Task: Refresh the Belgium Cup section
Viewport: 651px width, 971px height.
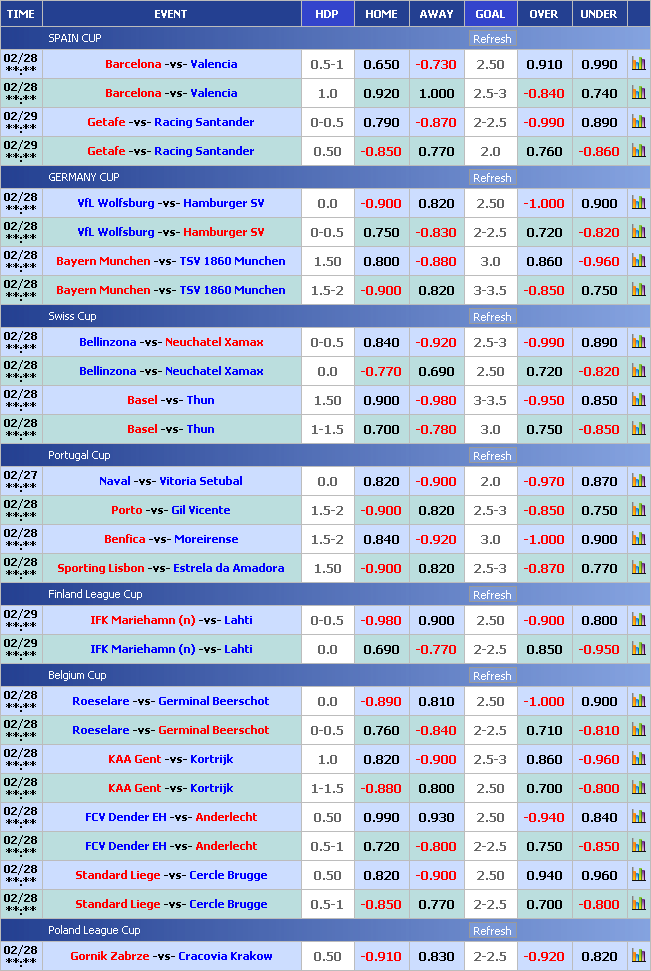Action: (x=491, y=676)
